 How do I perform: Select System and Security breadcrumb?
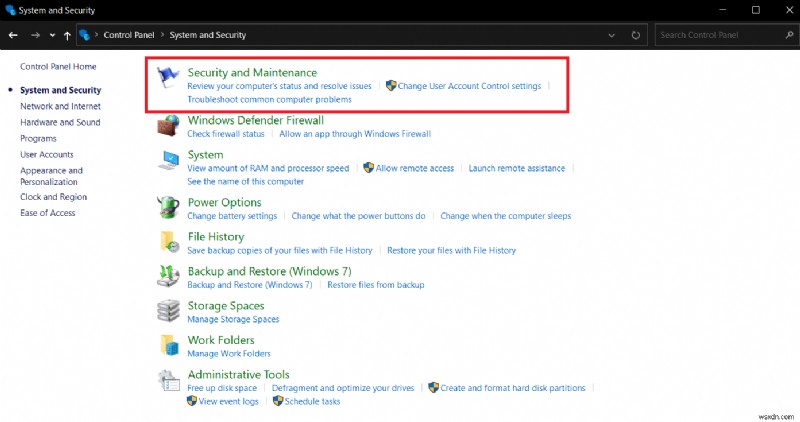[x=208, y=35]
